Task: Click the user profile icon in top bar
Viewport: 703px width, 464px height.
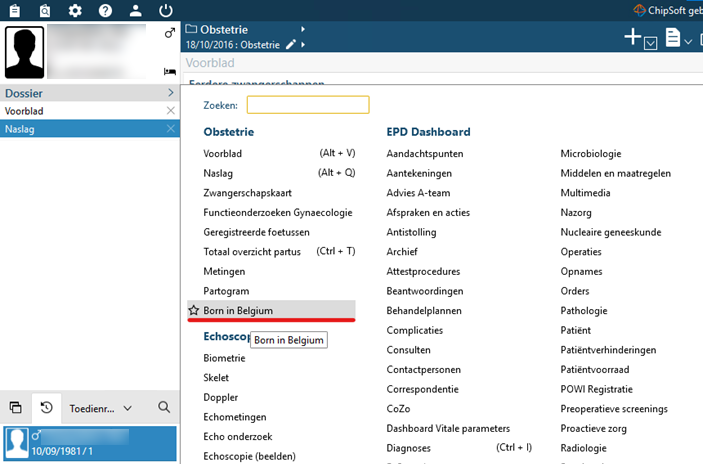Action: tap(136, 11)
